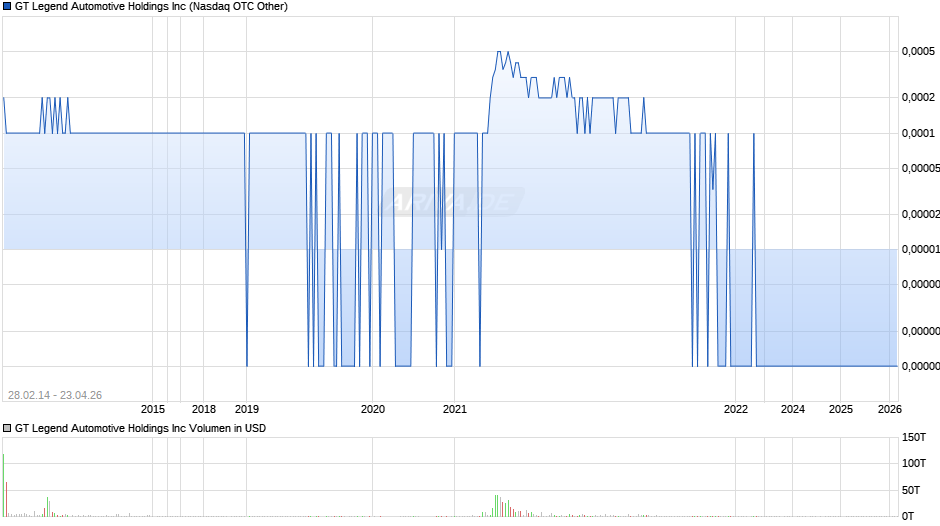Click the 50T volume axis value
The width and height of the screenshot is (940, 526).
point(911,490)
